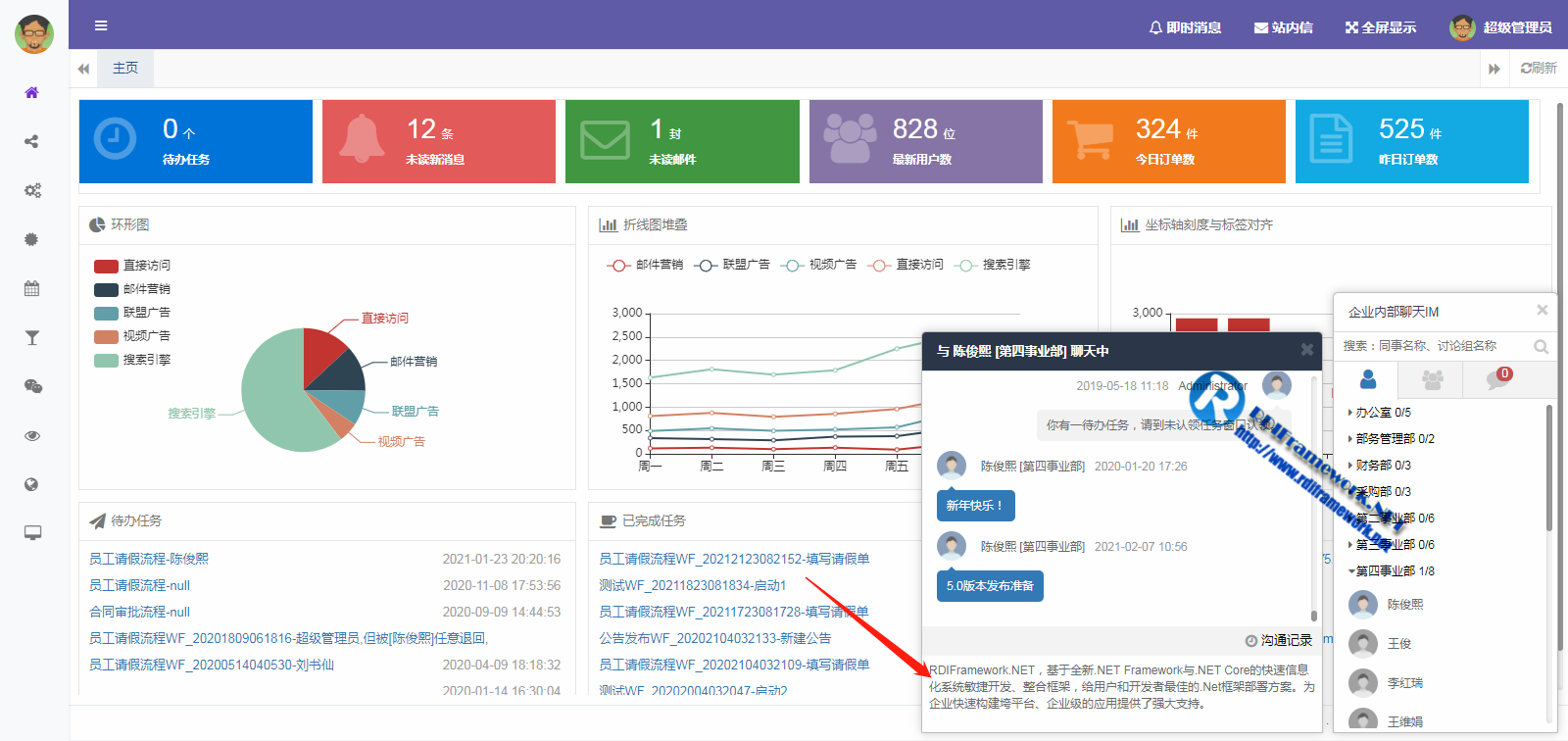The width and height of the screenshot is (1568, 741).
Task: Toggle 搜索引擎 series in line chart legend
Action: tap(993, 265)
